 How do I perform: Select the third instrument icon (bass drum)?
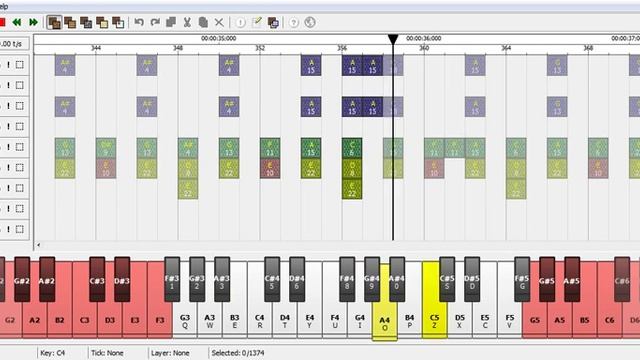[x=86, y=22]
